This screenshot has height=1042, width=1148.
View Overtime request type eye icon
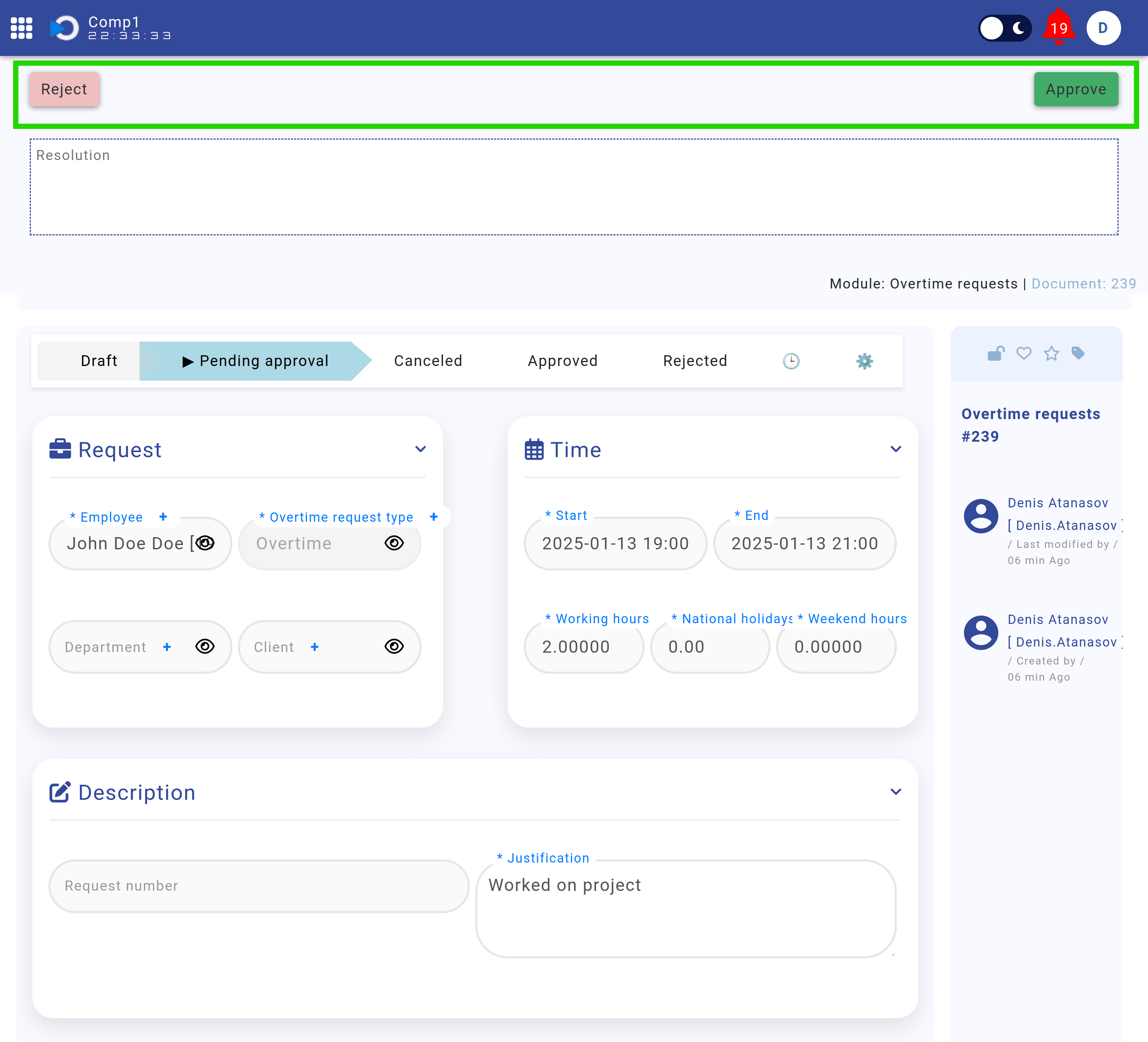point(394,543)
